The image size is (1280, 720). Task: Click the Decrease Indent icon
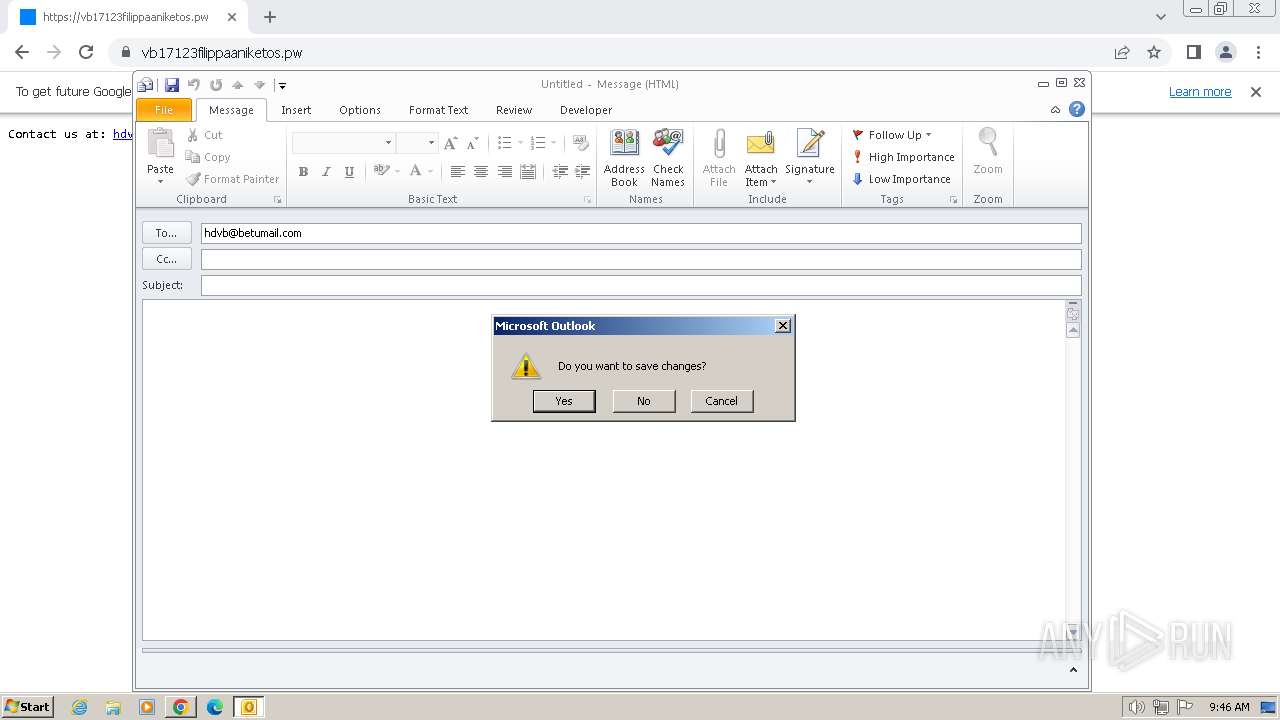(560, 172)
